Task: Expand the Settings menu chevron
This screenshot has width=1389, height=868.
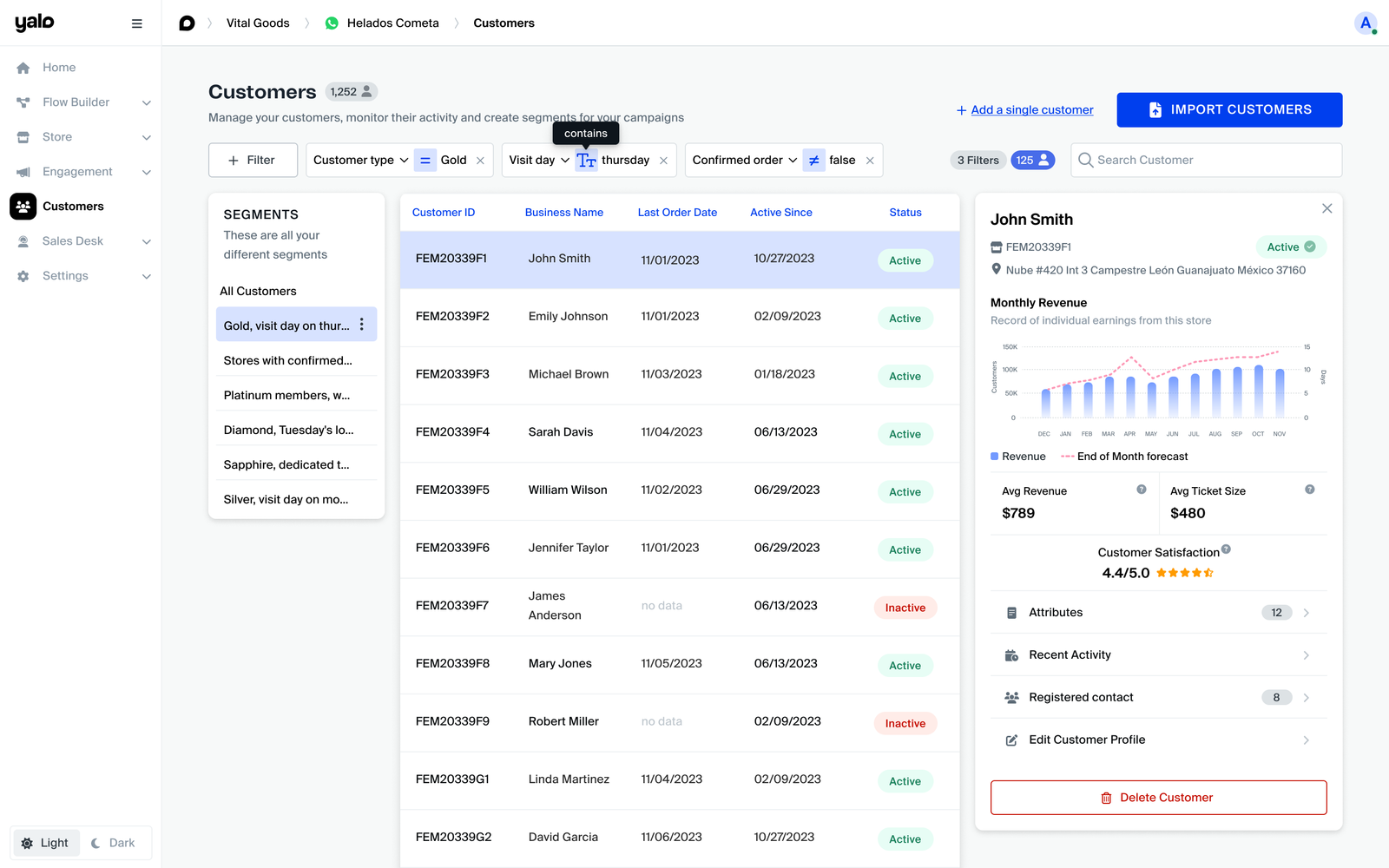Action: [146, 276]
